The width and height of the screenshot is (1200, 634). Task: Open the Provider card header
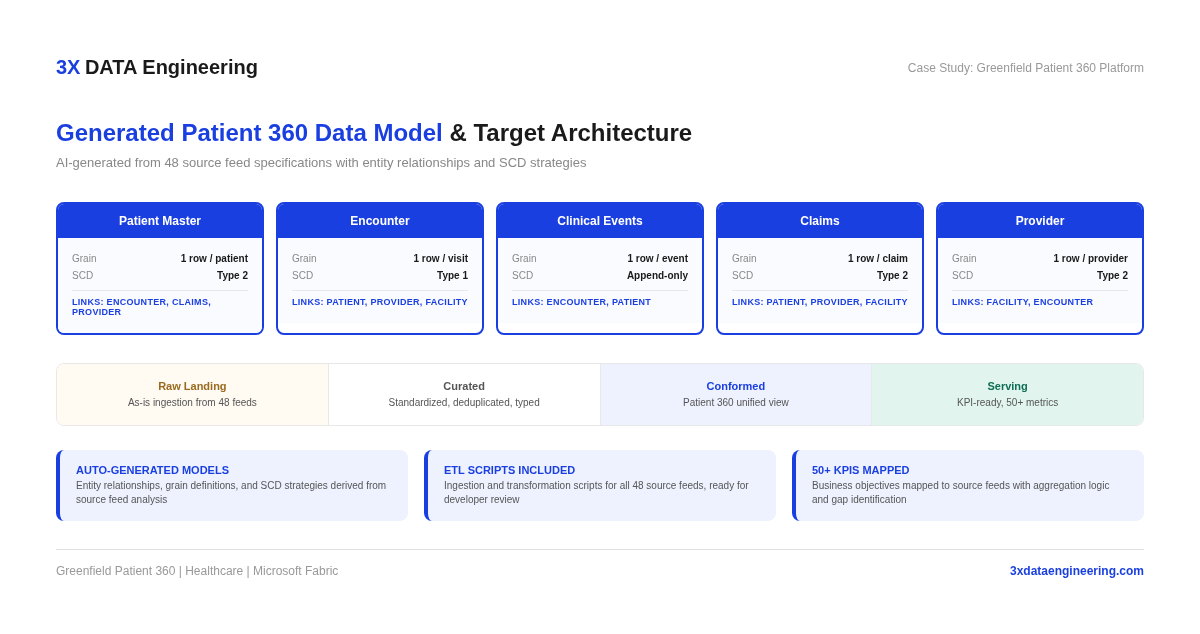pyautogui.click(x=1040, y=221)
